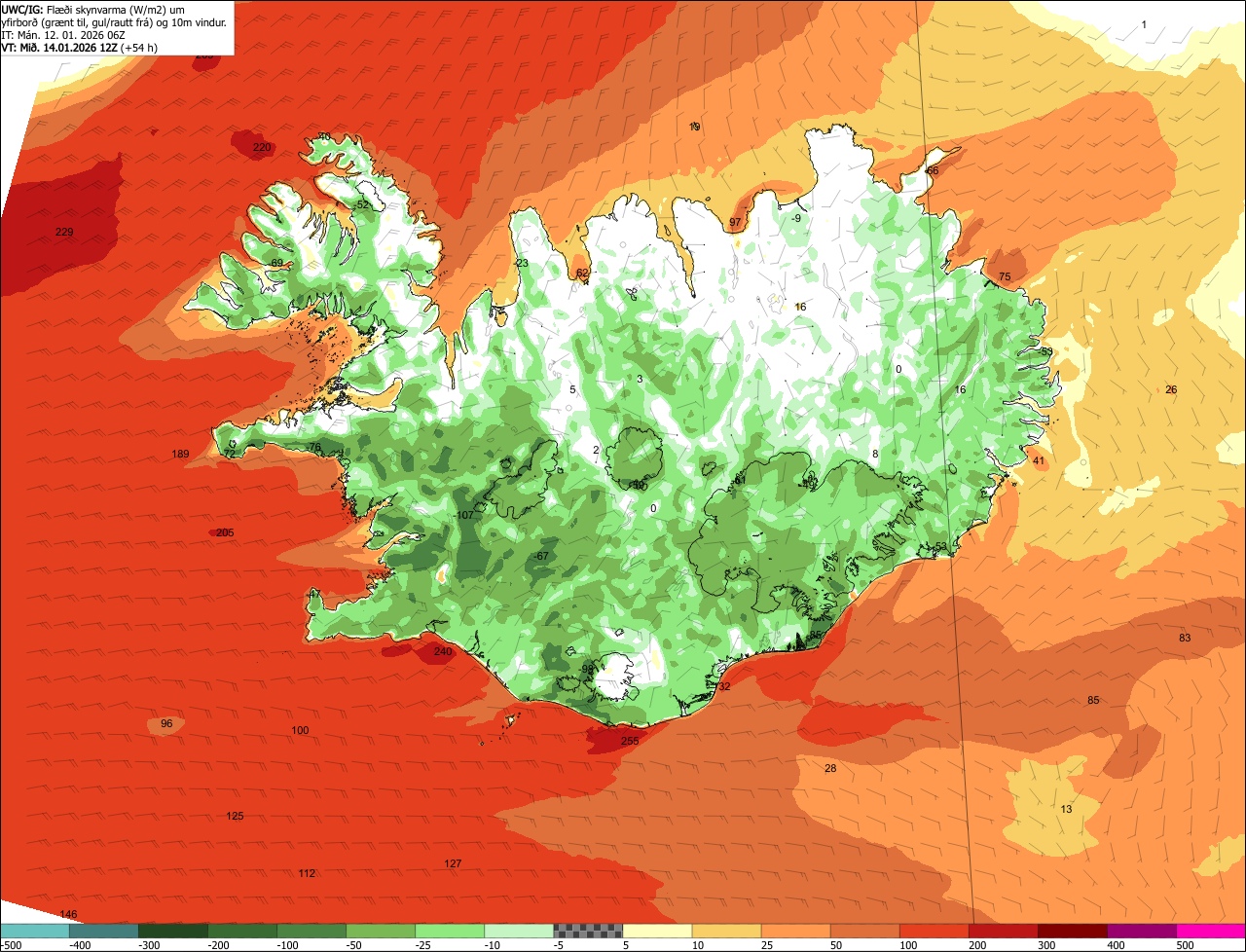Click the flux value 96 on the map
Screen dimensions: 1246x952
[166, 723]
